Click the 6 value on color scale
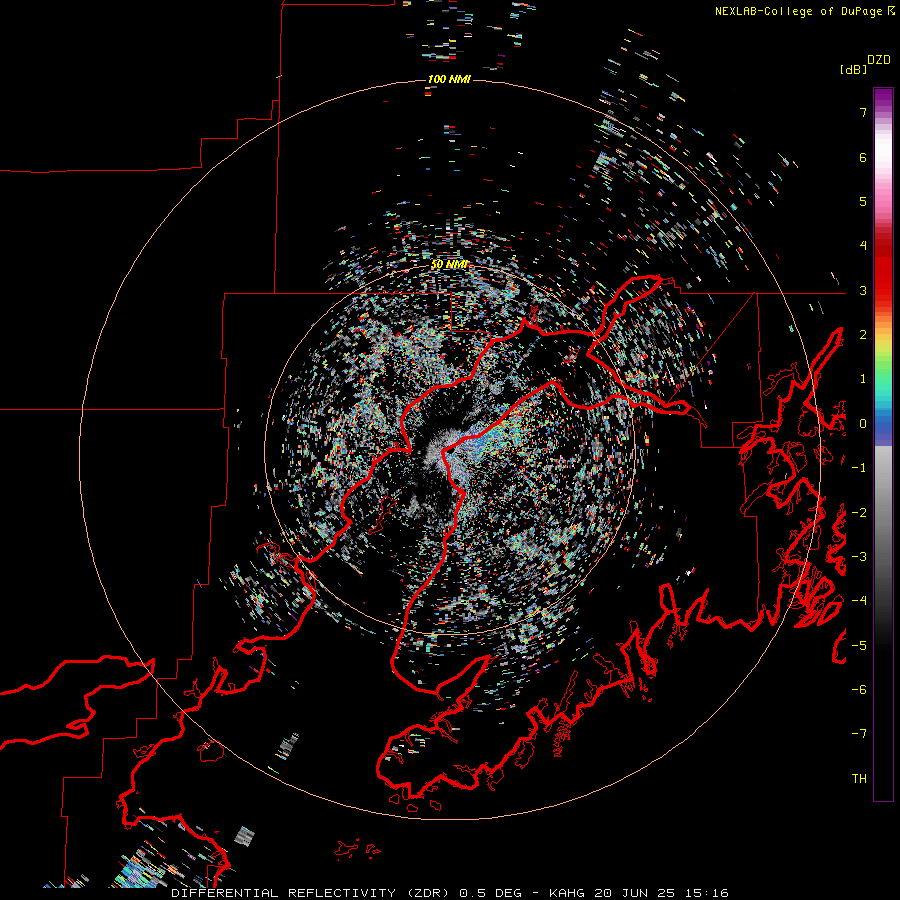 pyautogui.click(x=863, y=157)
